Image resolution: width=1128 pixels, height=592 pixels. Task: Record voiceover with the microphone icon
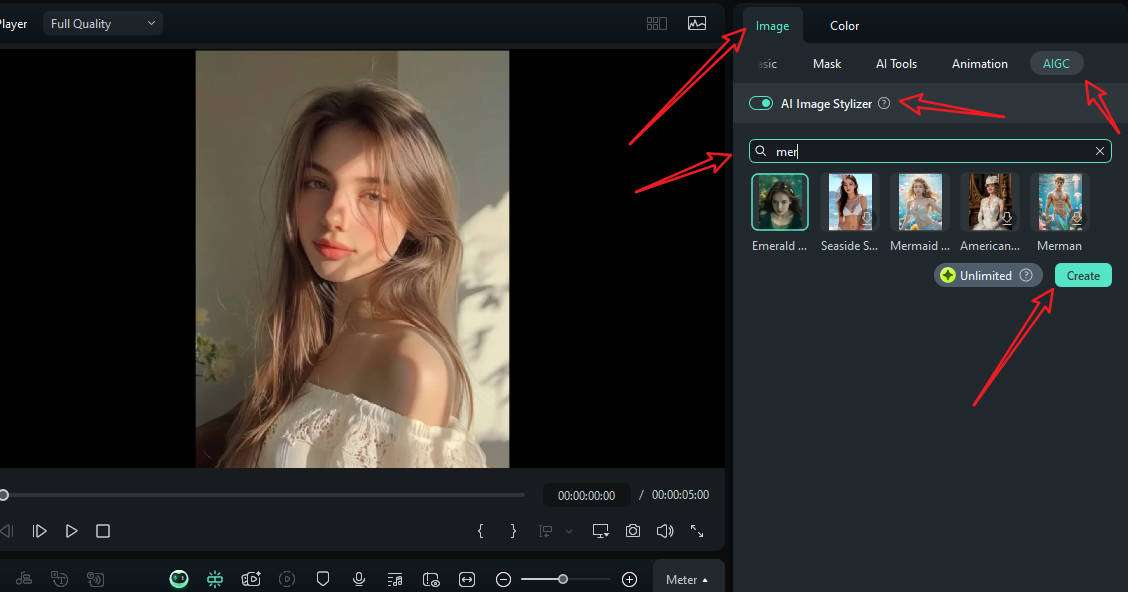pos(359,579)
